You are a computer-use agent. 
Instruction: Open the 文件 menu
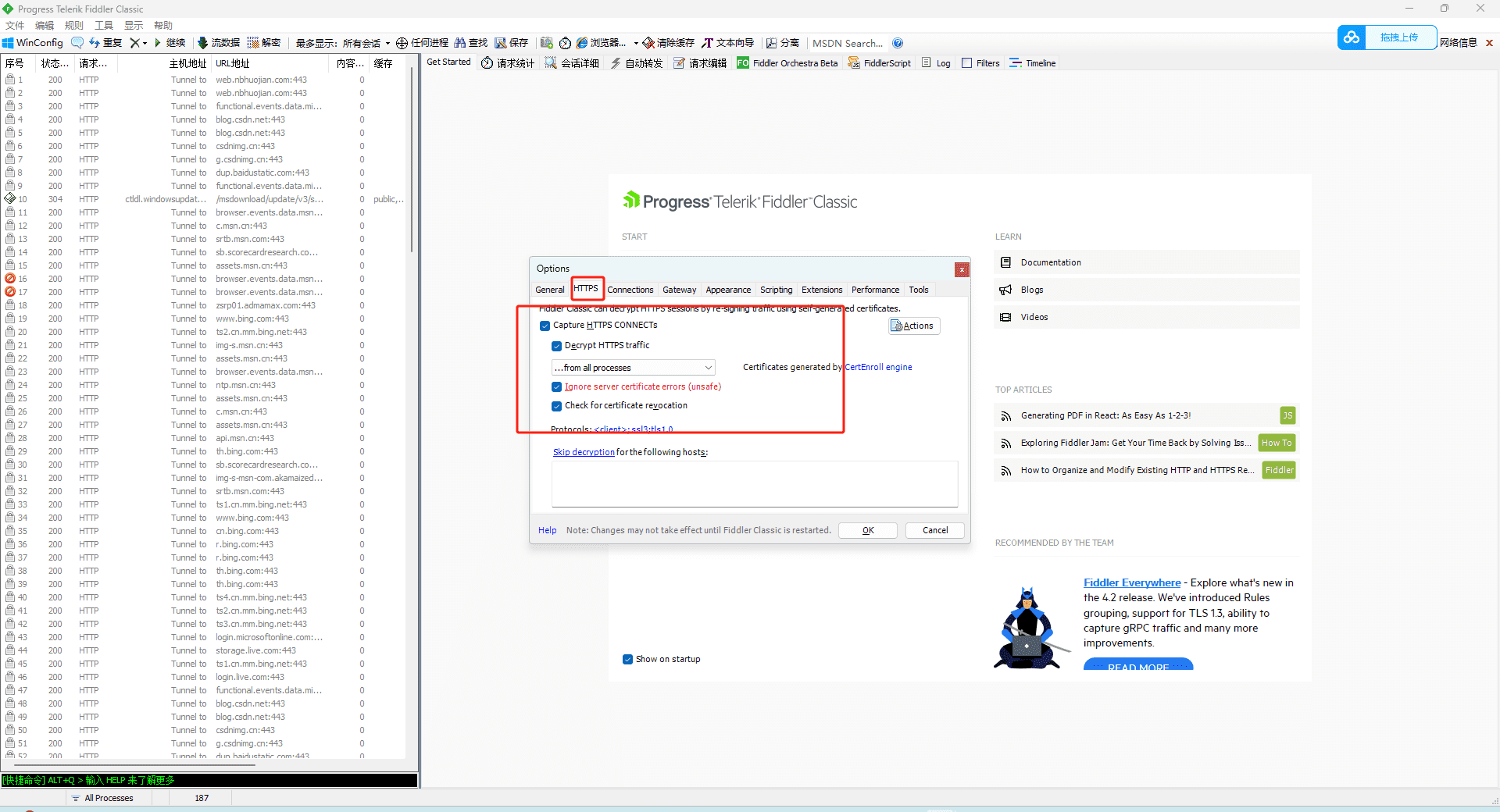point(15,25)
